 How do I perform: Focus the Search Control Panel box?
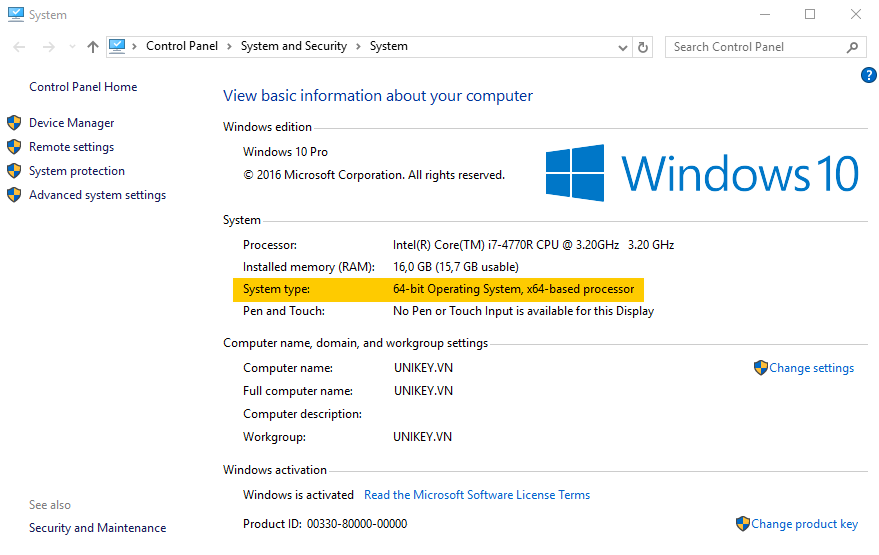click(765, 47)
